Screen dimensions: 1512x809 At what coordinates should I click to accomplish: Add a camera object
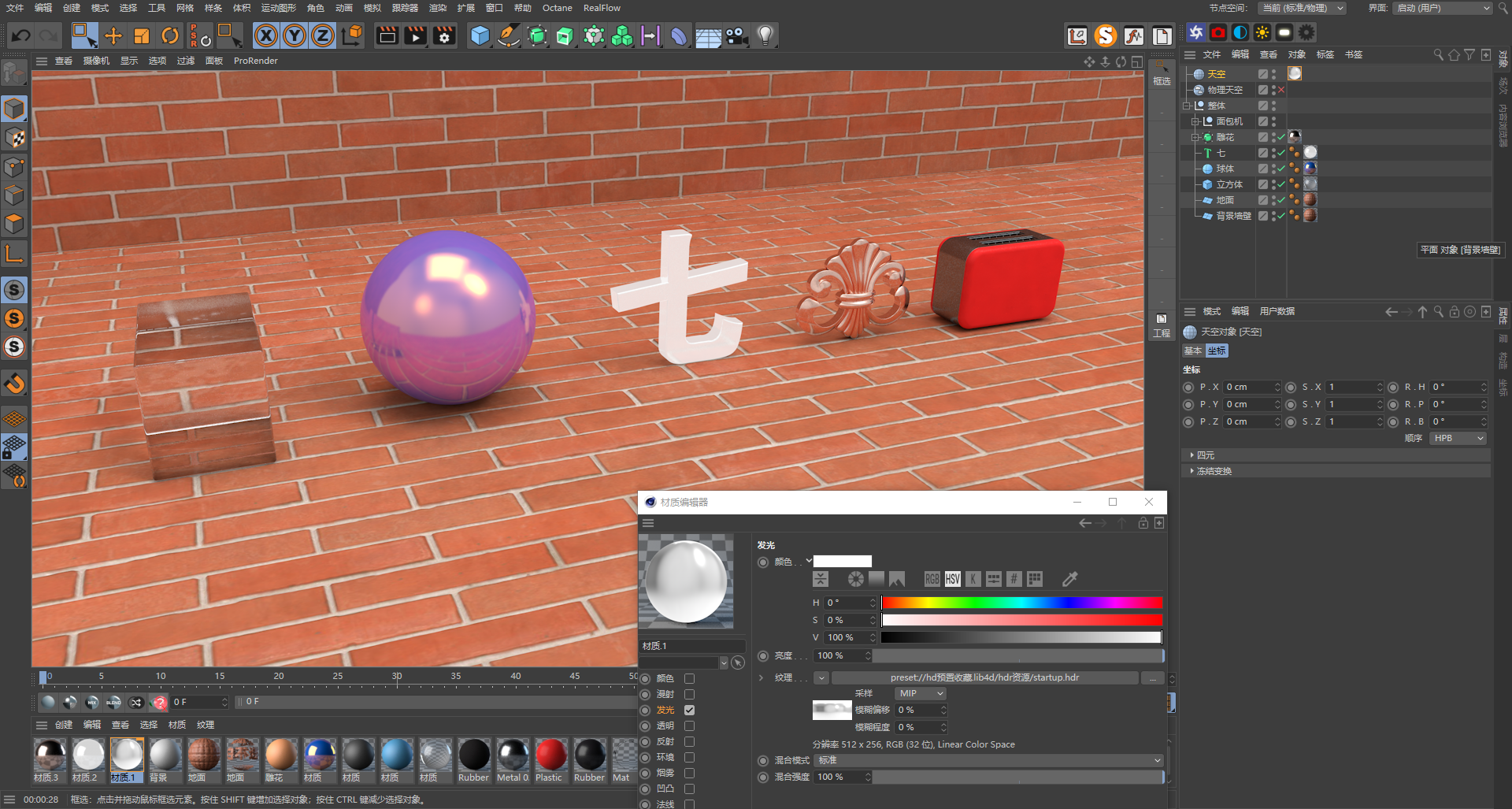pyautogui.click(x=736, y=35)
